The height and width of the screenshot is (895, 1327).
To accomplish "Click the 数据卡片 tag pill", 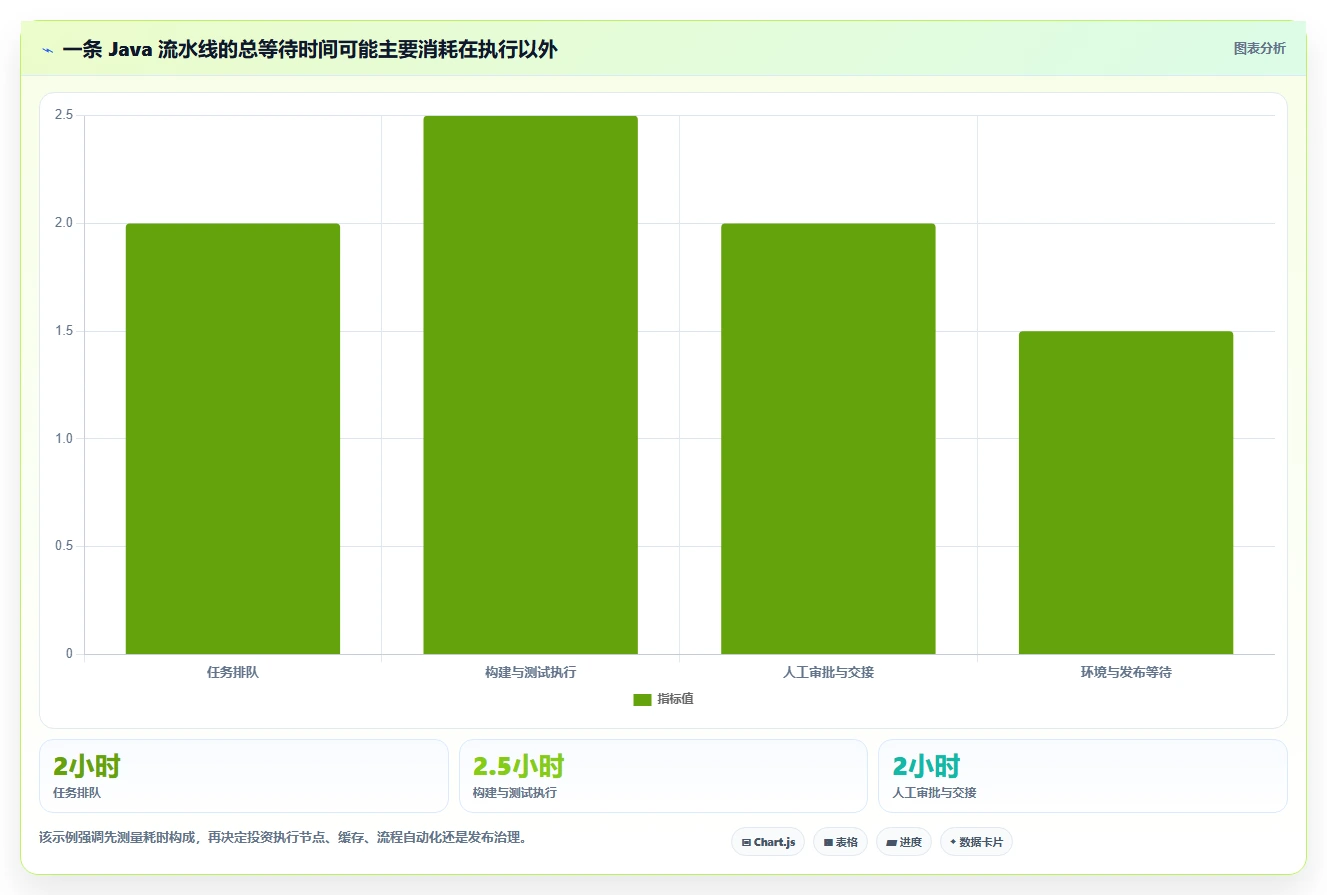I will pos(976,842).
